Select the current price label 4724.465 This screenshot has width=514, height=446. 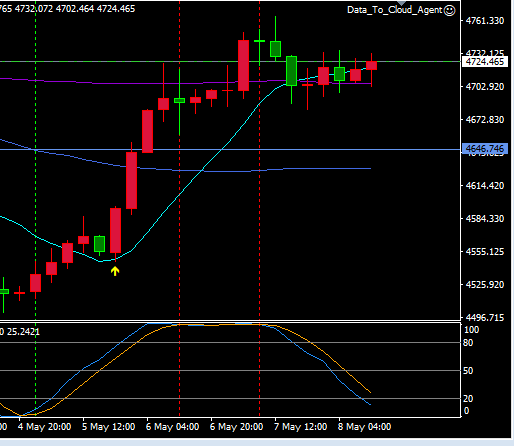[485, 62]
